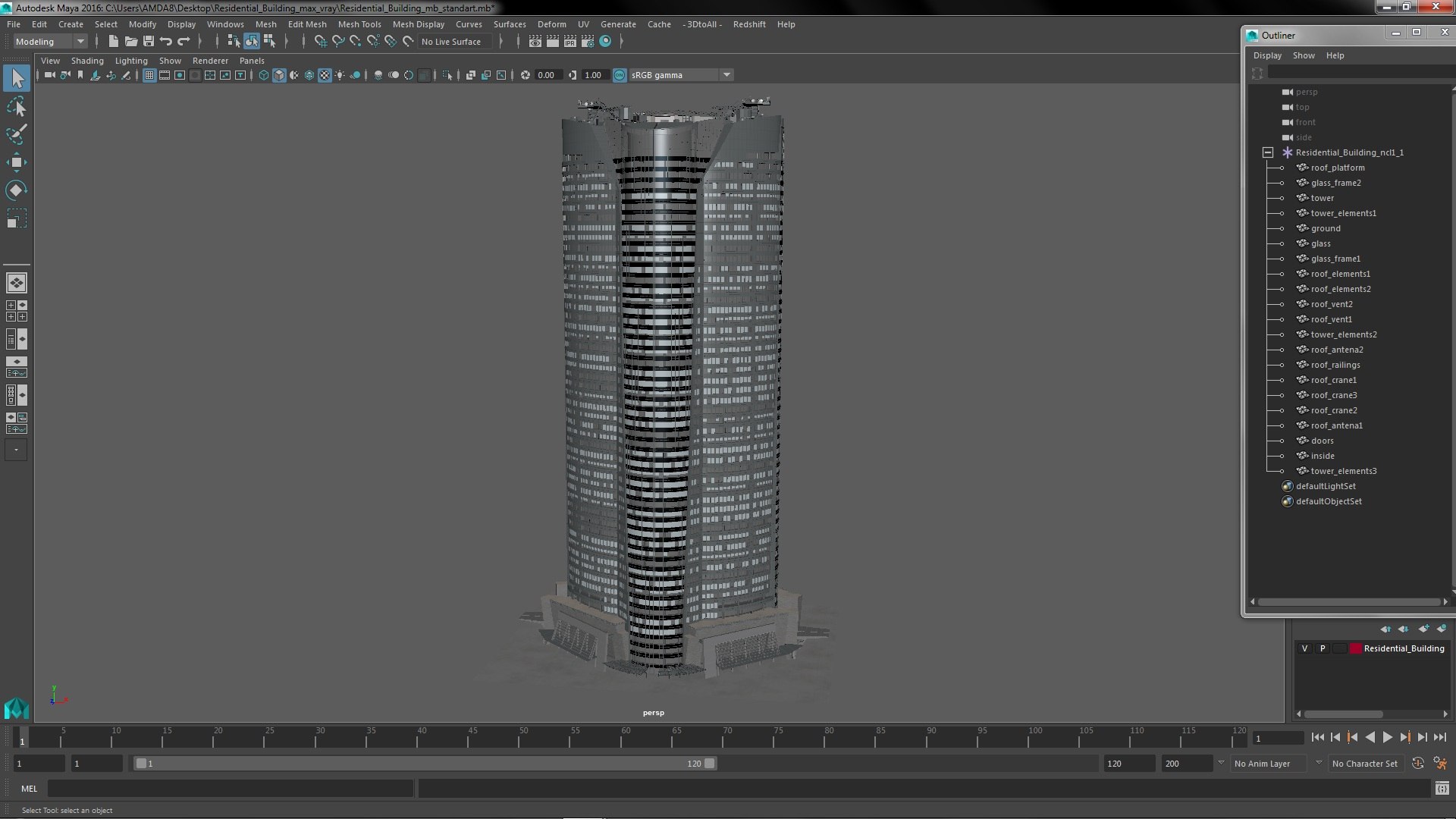
Task: Click the single-perspective layout icon
Action: point(17,283)
